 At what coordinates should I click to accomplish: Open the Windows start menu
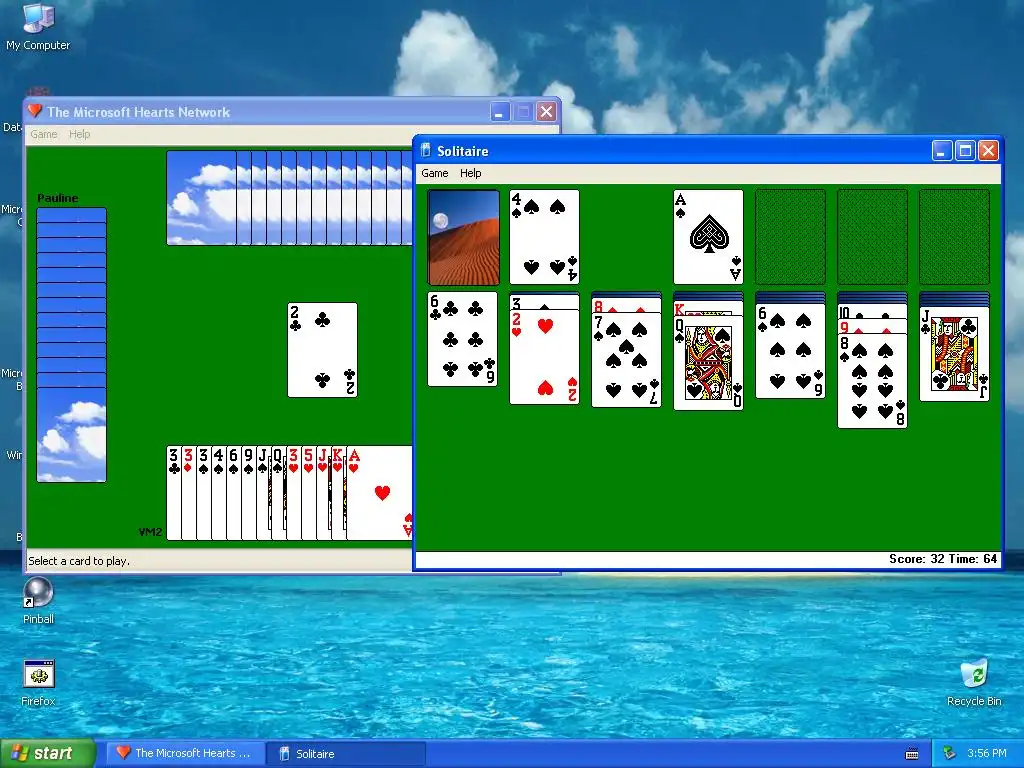[47, 753]
